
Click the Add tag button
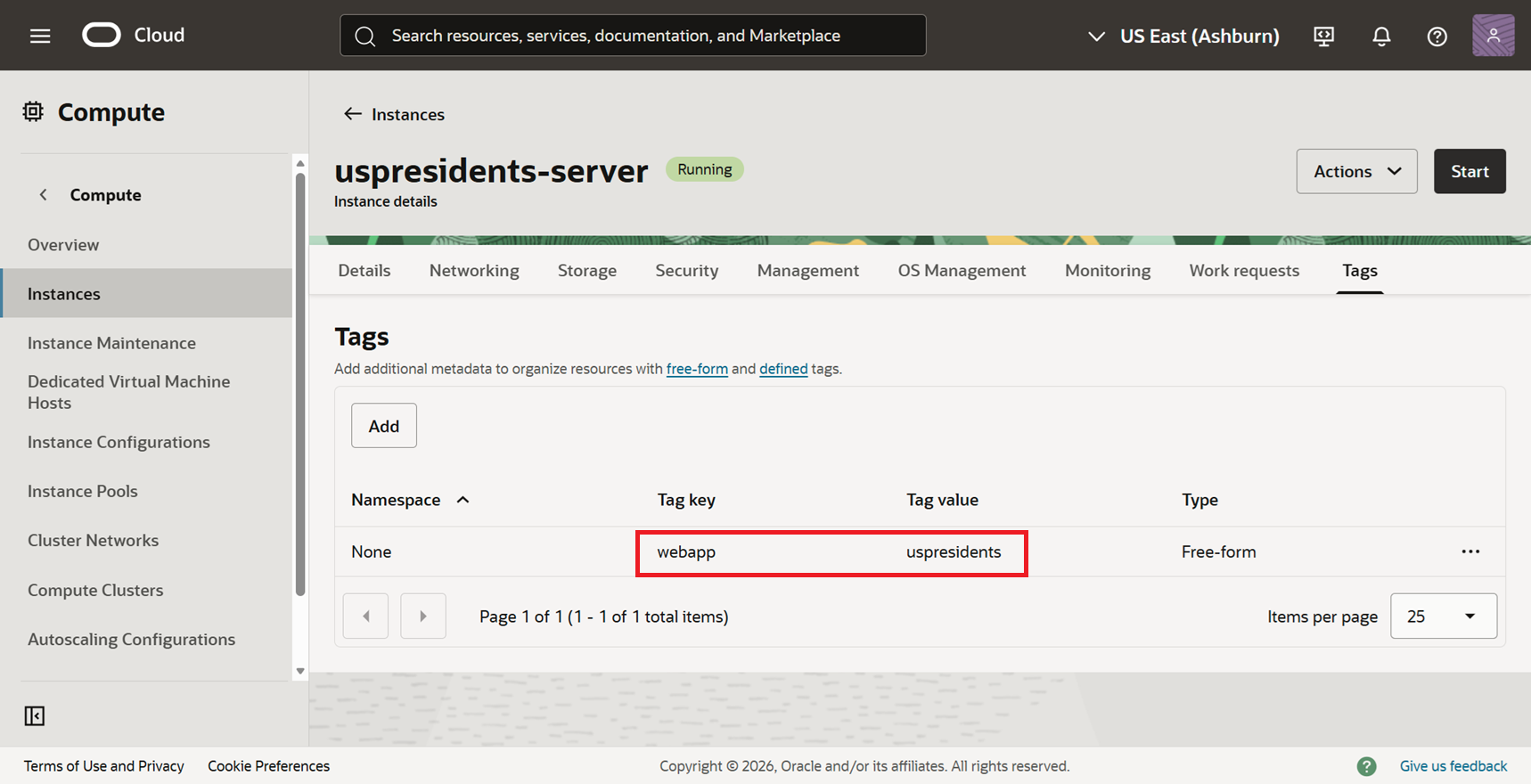(x=383, y=426)
